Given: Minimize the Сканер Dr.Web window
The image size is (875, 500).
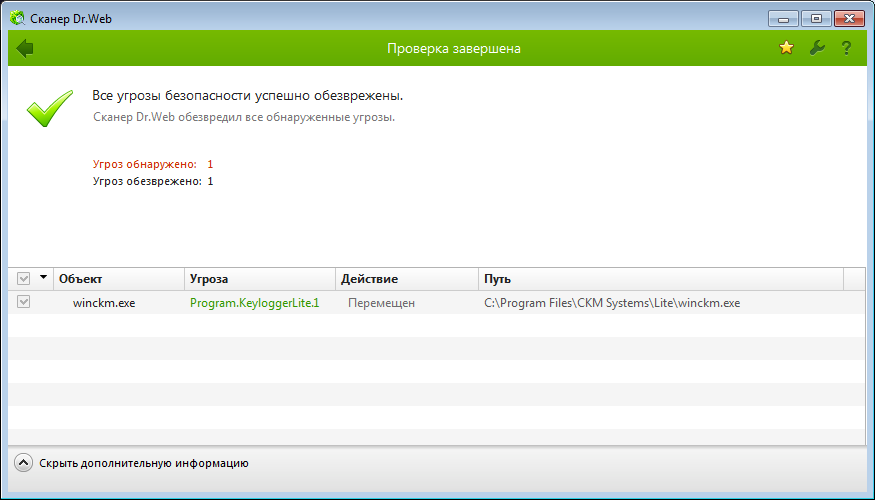Looking at the screenshot, I should click(784, 17).
